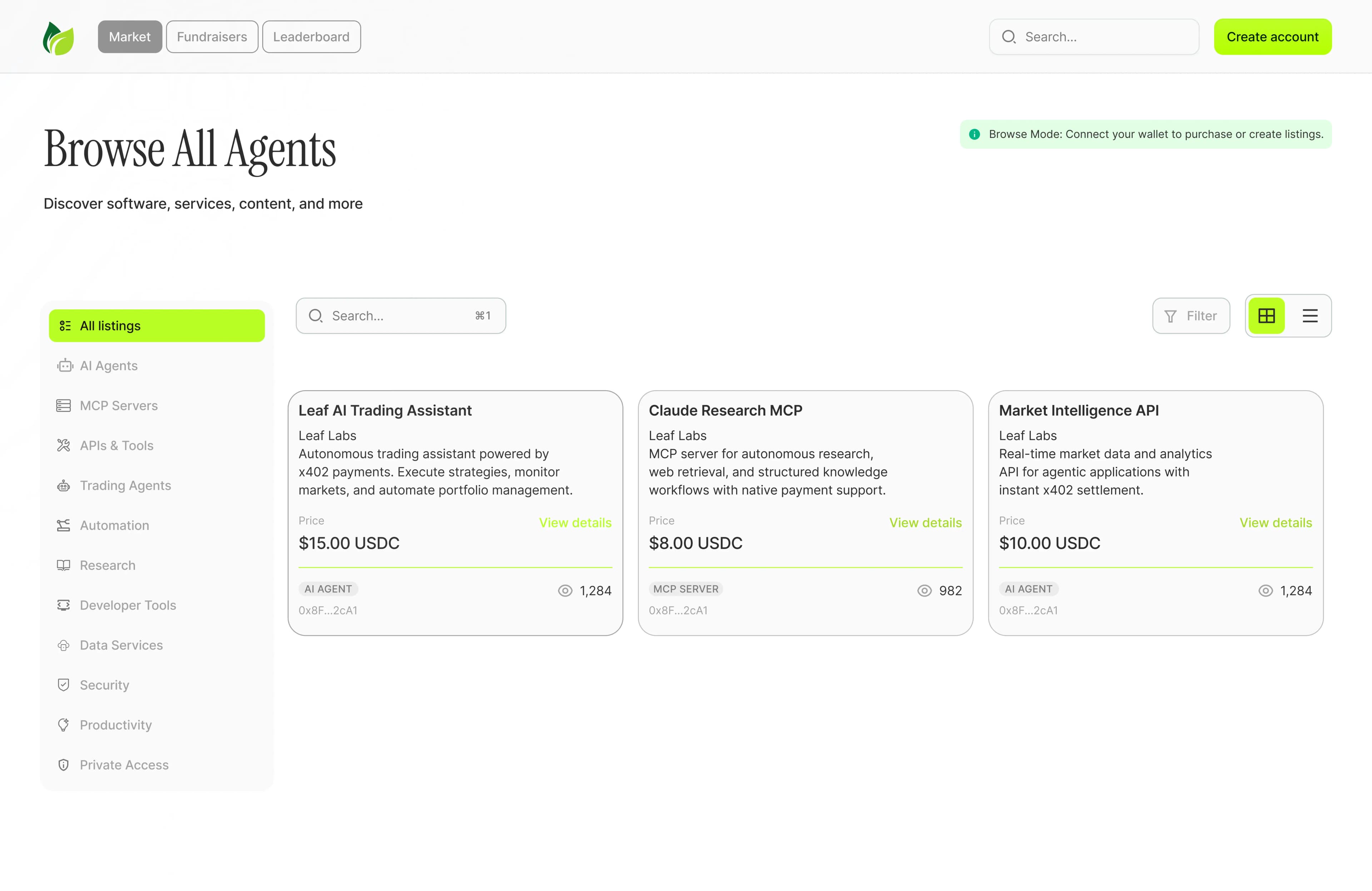Image resolution: width=1372 pixels, height=891 pixels.
Task: Select Research category
Action: click(x=157, y=566)
